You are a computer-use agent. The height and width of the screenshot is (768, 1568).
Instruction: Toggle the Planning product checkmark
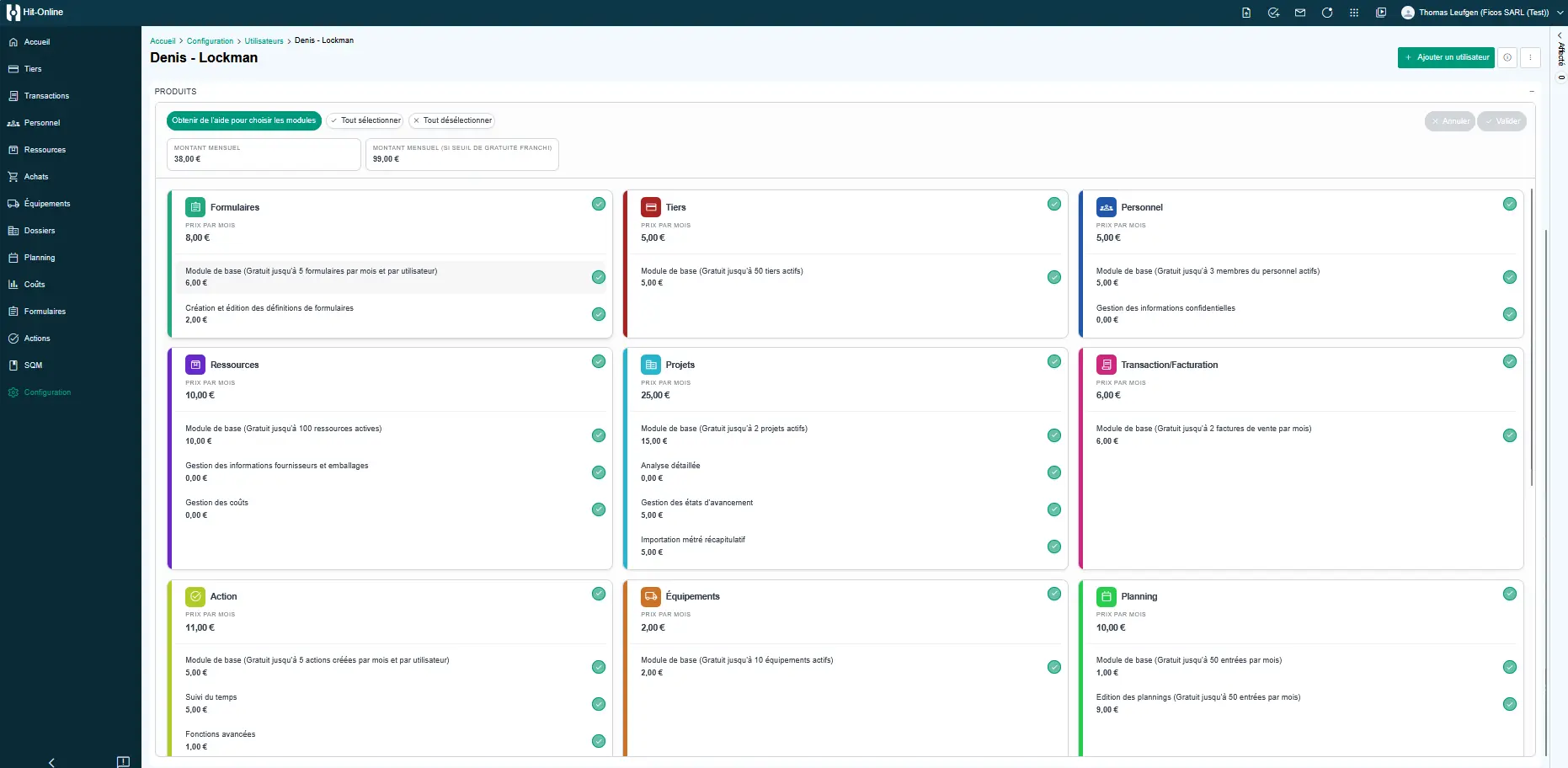pos(1510,594)
